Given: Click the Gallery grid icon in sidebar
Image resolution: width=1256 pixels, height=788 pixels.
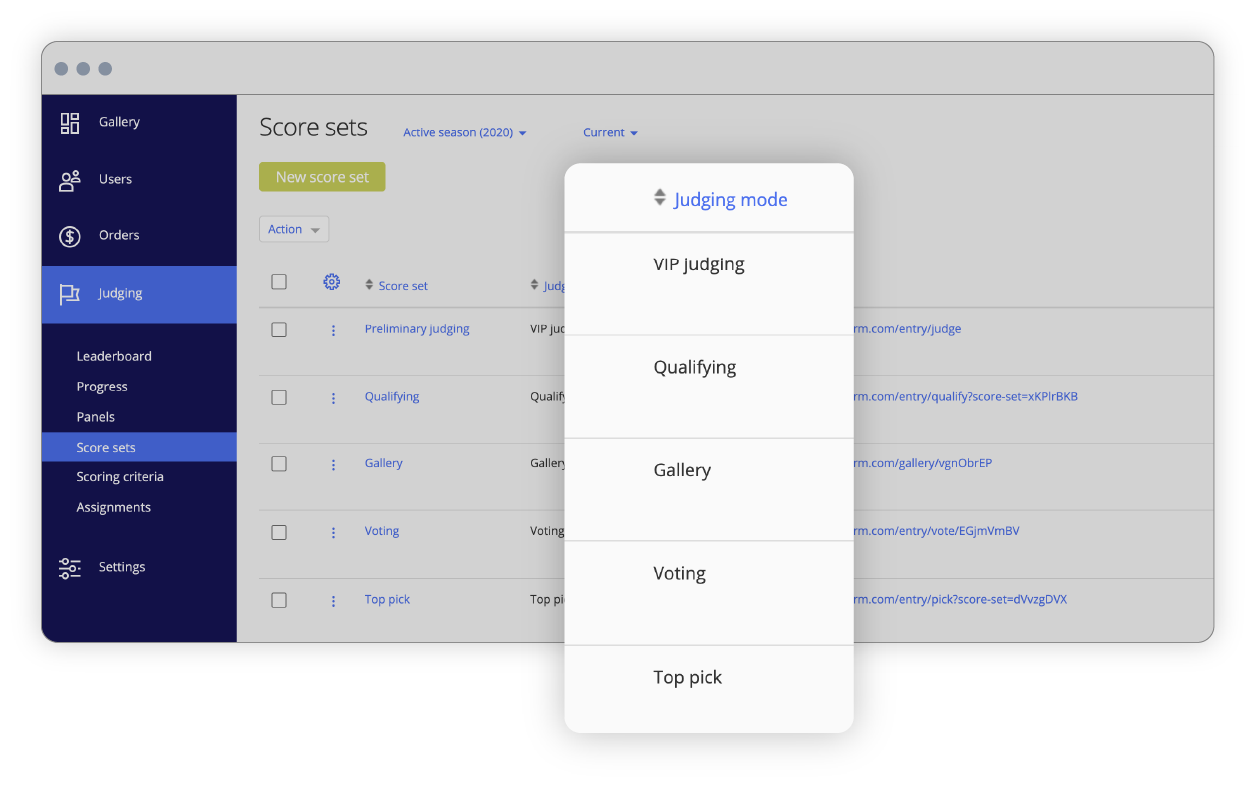Looking at the screenshot, I should click(70, 123).
